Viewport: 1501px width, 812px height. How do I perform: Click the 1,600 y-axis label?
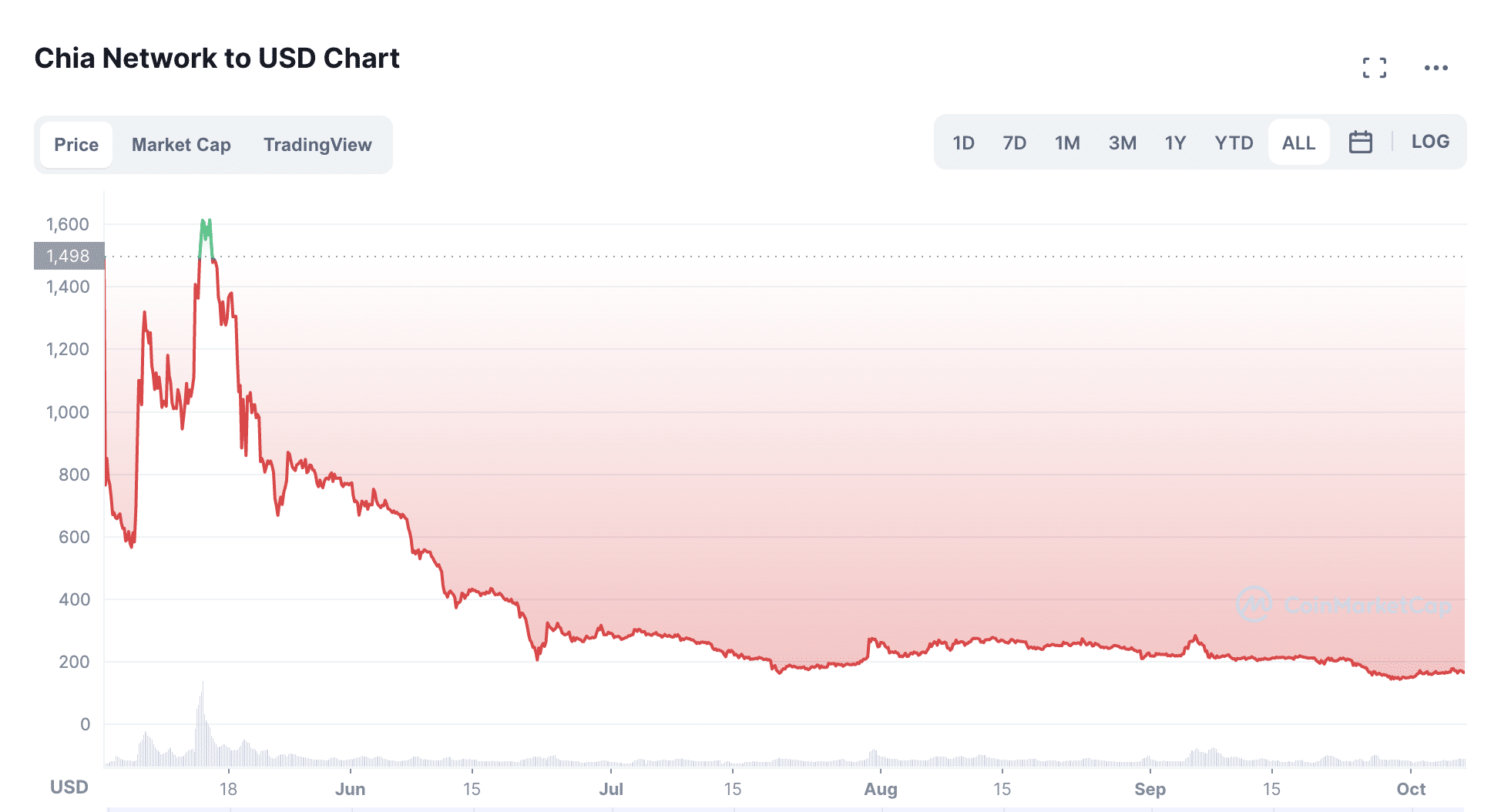(x=68, y=224)
